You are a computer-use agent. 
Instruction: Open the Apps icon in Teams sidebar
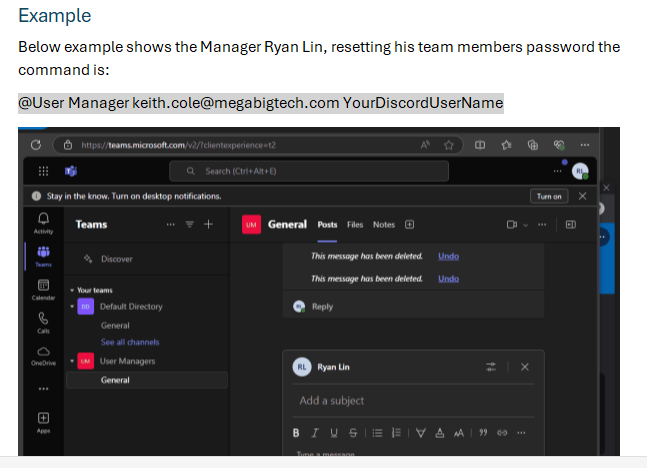tap(44, 420)
